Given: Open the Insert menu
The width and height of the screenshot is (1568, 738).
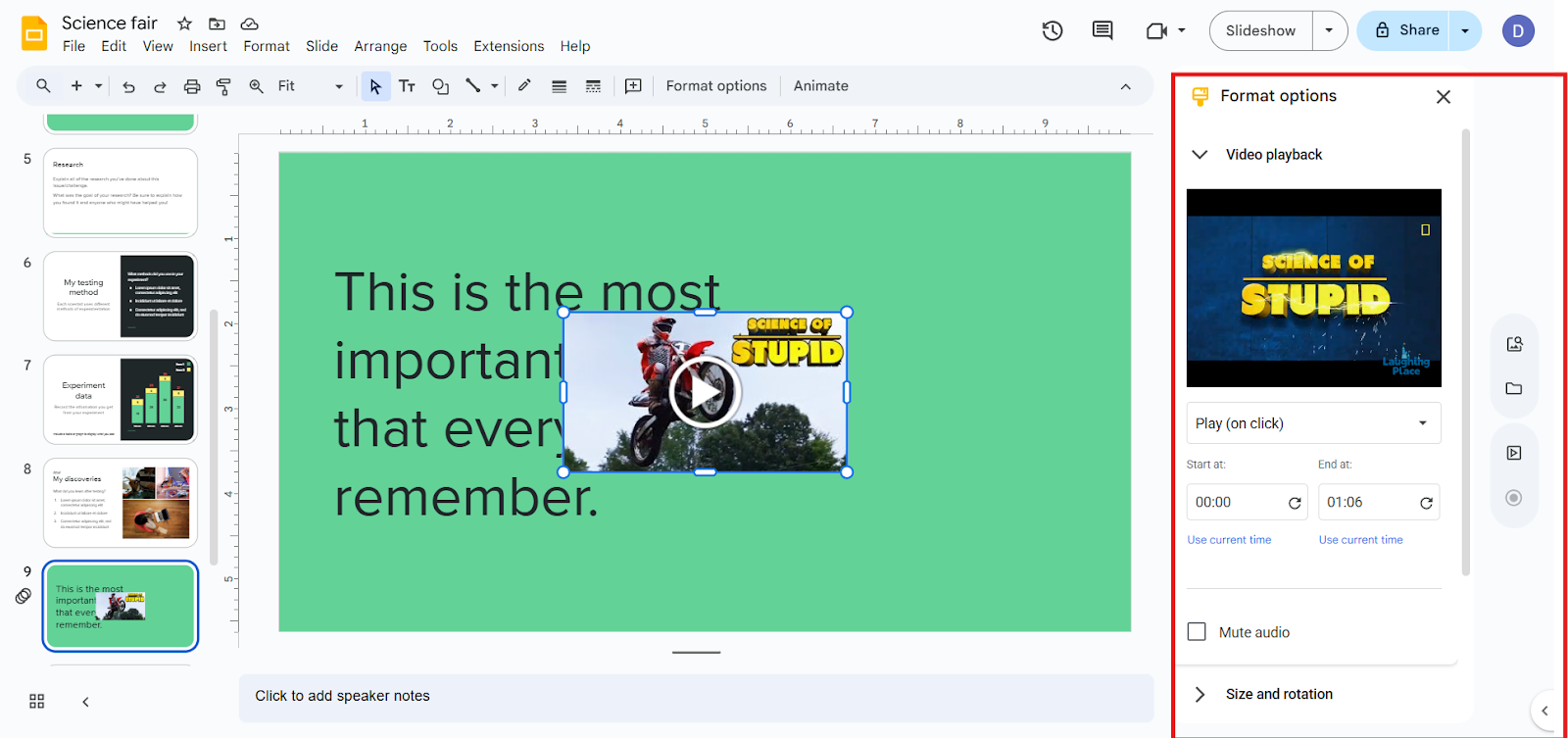Looking at the screenshot, I should 208,46.
